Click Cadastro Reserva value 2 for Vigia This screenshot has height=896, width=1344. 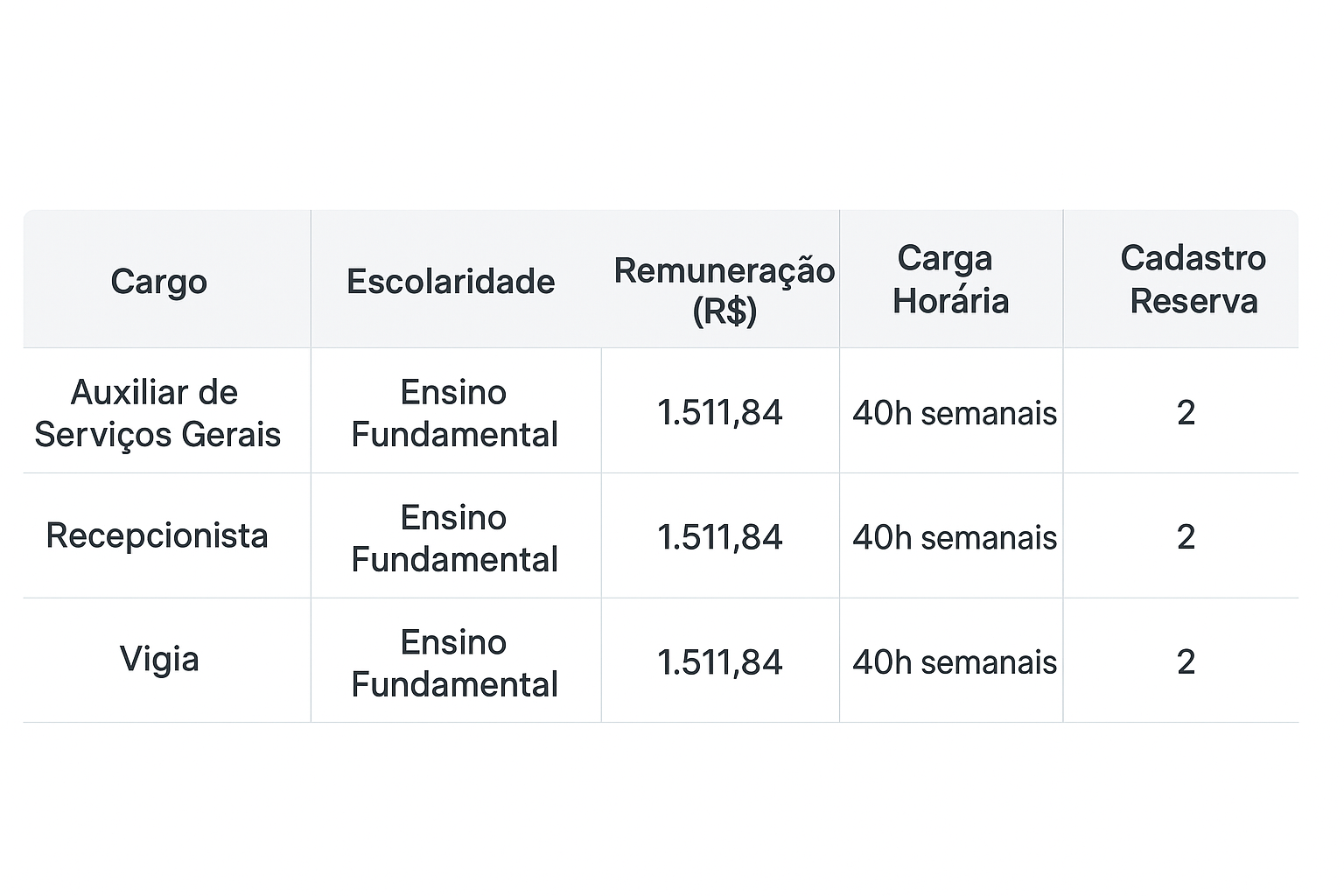[1186, 662]
